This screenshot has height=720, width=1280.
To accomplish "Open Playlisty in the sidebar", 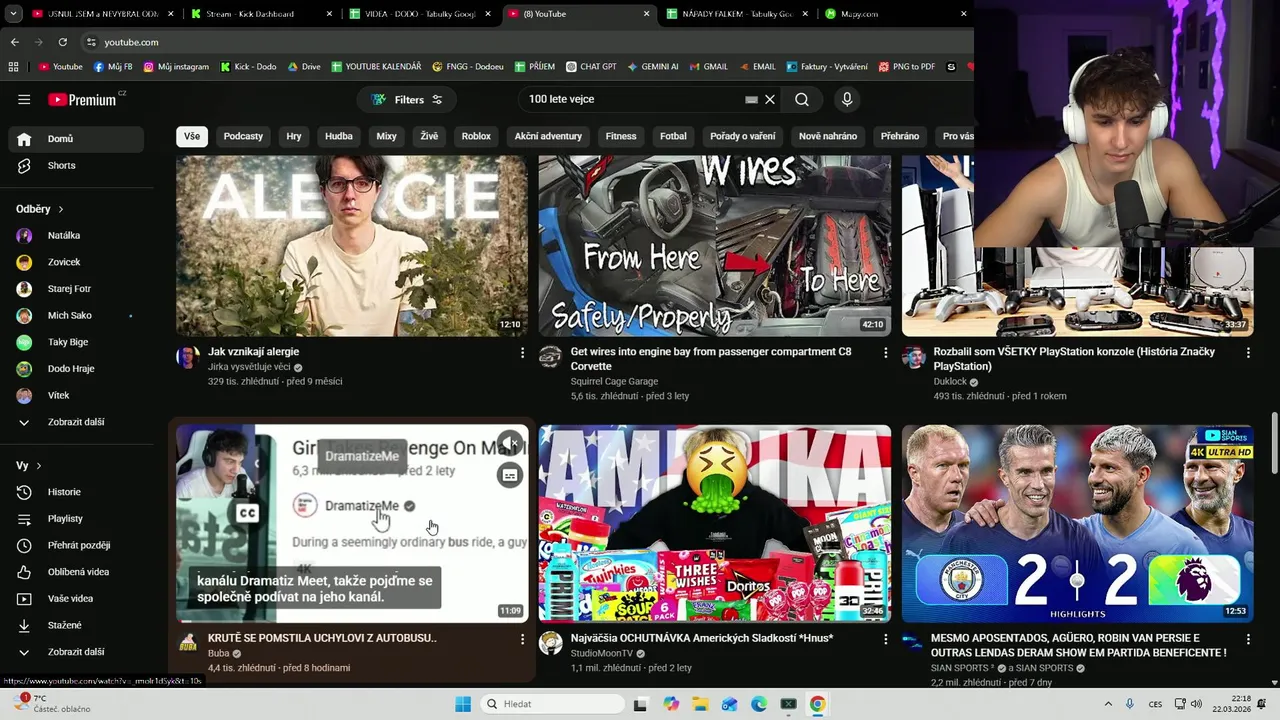I will (x=75, y=519).
